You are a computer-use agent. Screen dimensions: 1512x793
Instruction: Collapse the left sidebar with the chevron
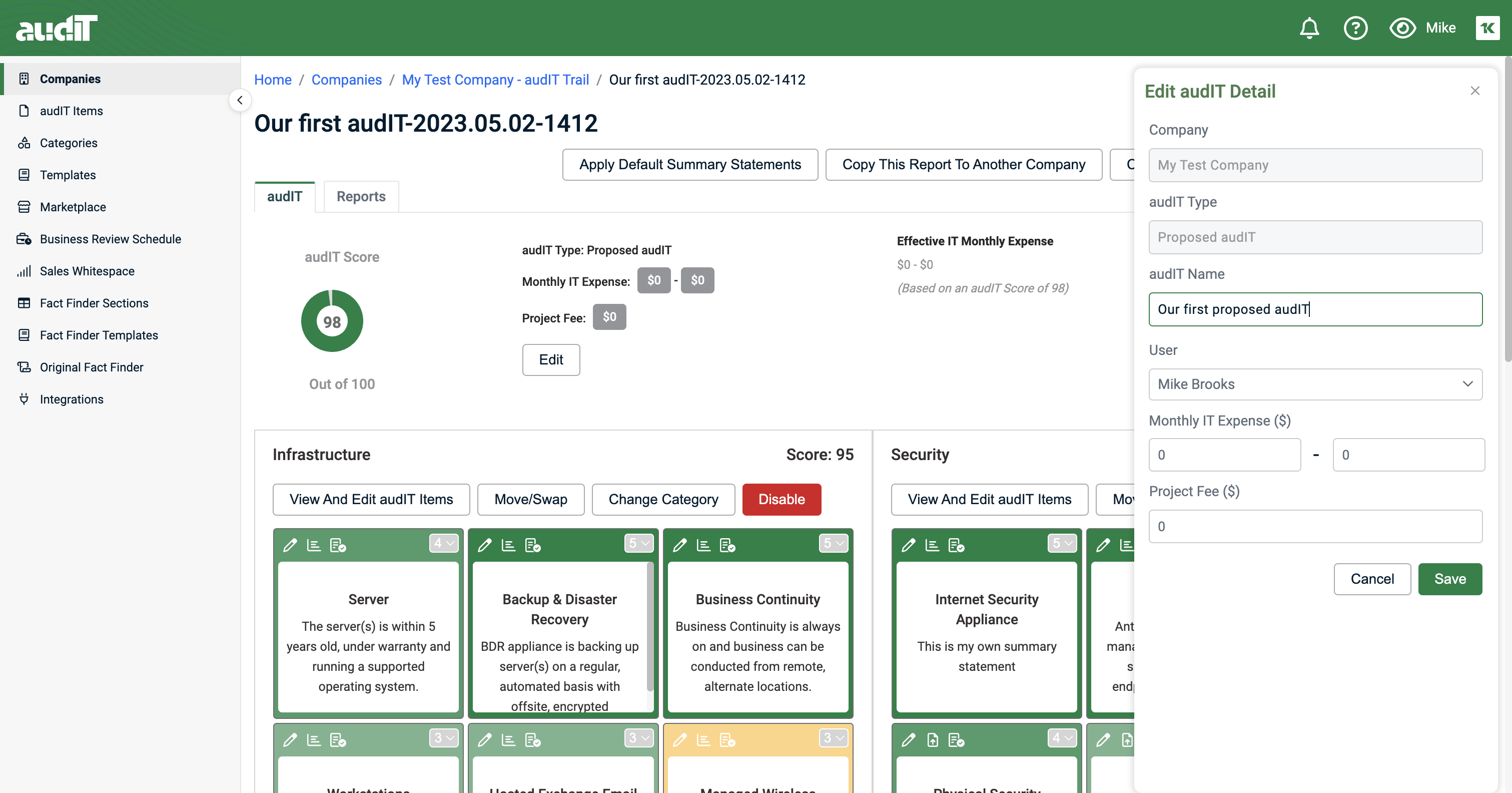click(240, 100)
